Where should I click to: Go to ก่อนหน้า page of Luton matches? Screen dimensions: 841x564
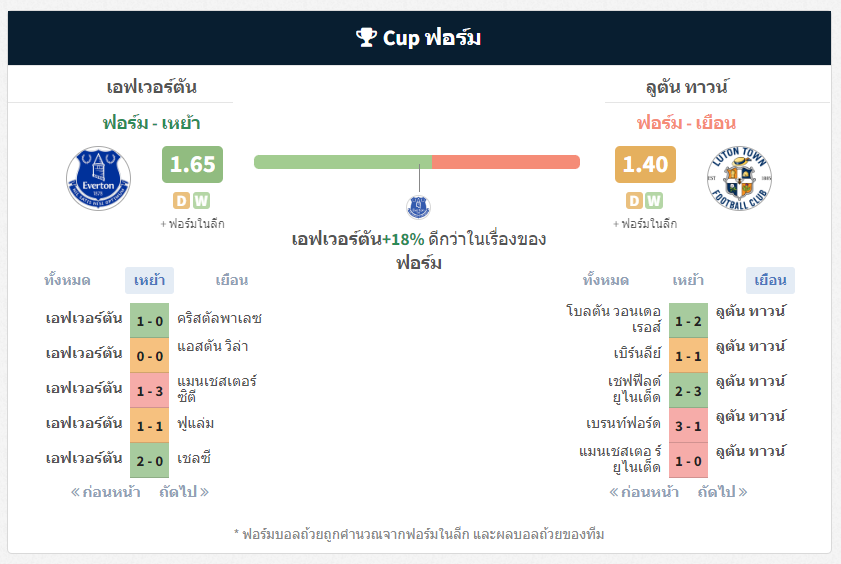click(644, 492)
